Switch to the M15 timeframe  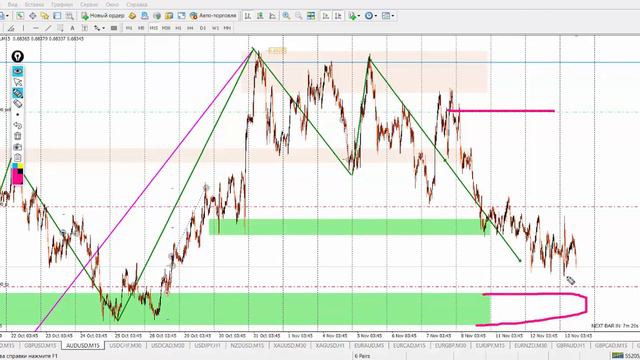tap(153, 28)
